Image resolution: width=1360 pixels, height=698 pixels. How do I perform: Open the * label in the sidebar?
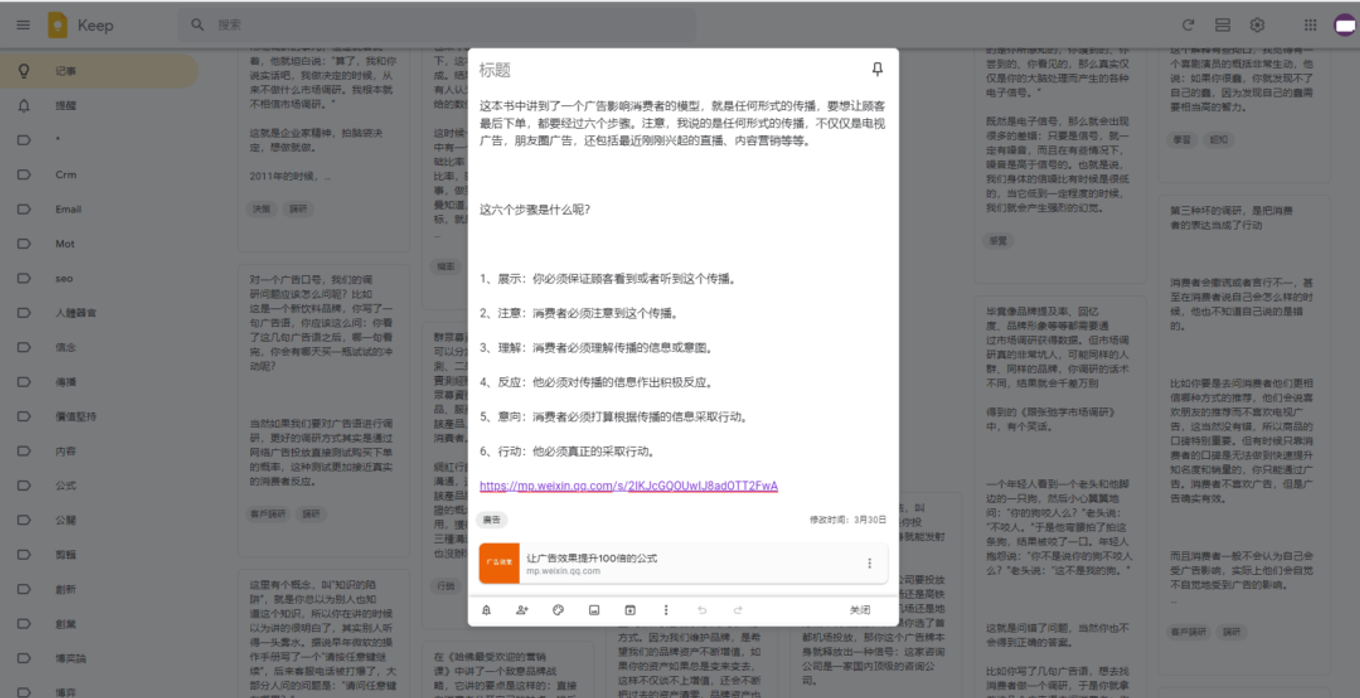[x=100, y=140]
